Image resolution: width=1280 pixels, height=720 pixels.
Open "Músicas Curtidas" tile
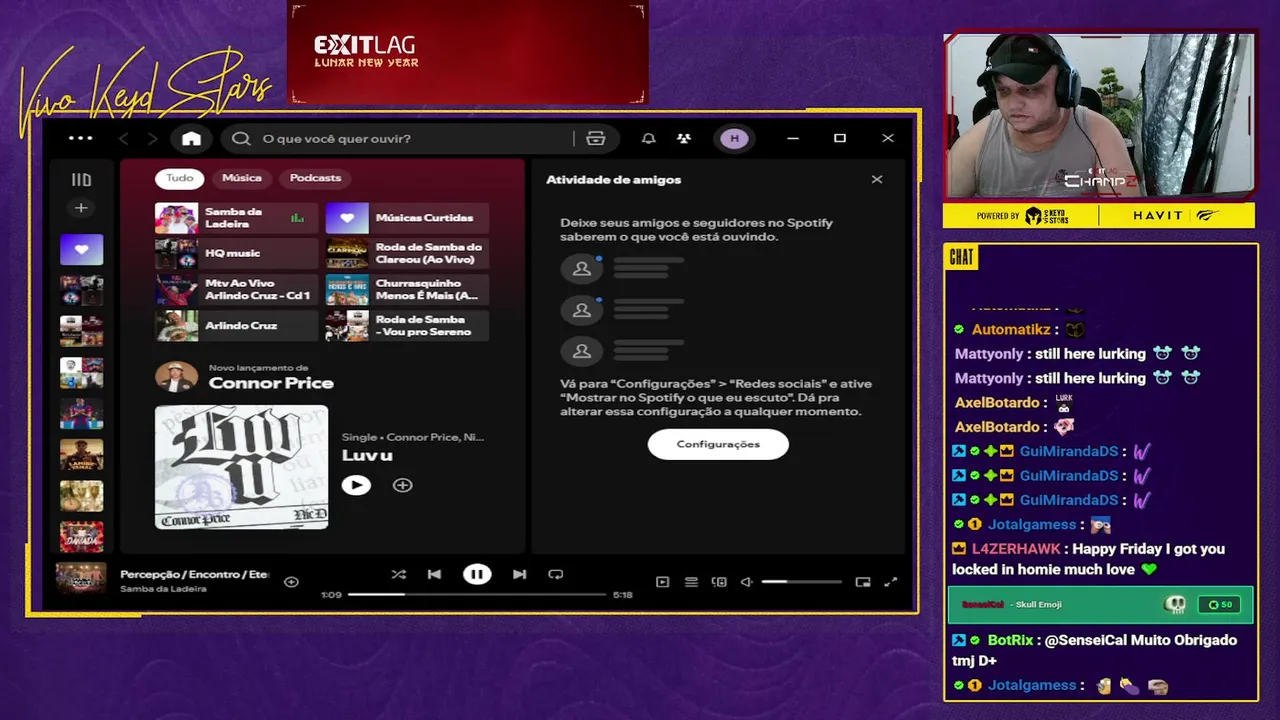(x=407, y=218)
